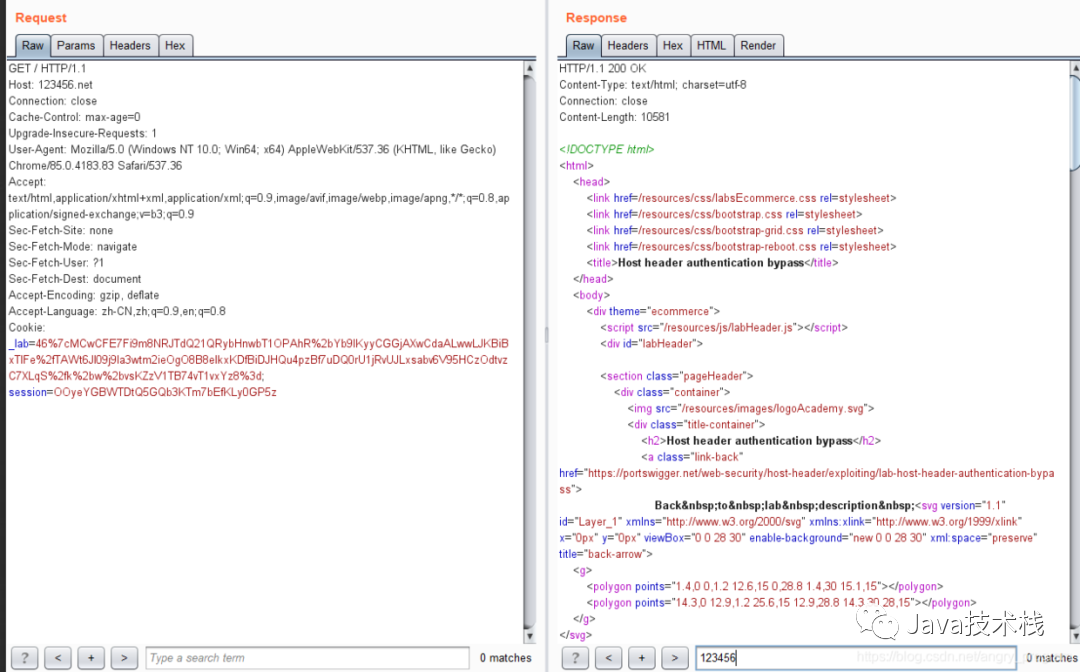Go to previous match in Response search

[608, 658]
